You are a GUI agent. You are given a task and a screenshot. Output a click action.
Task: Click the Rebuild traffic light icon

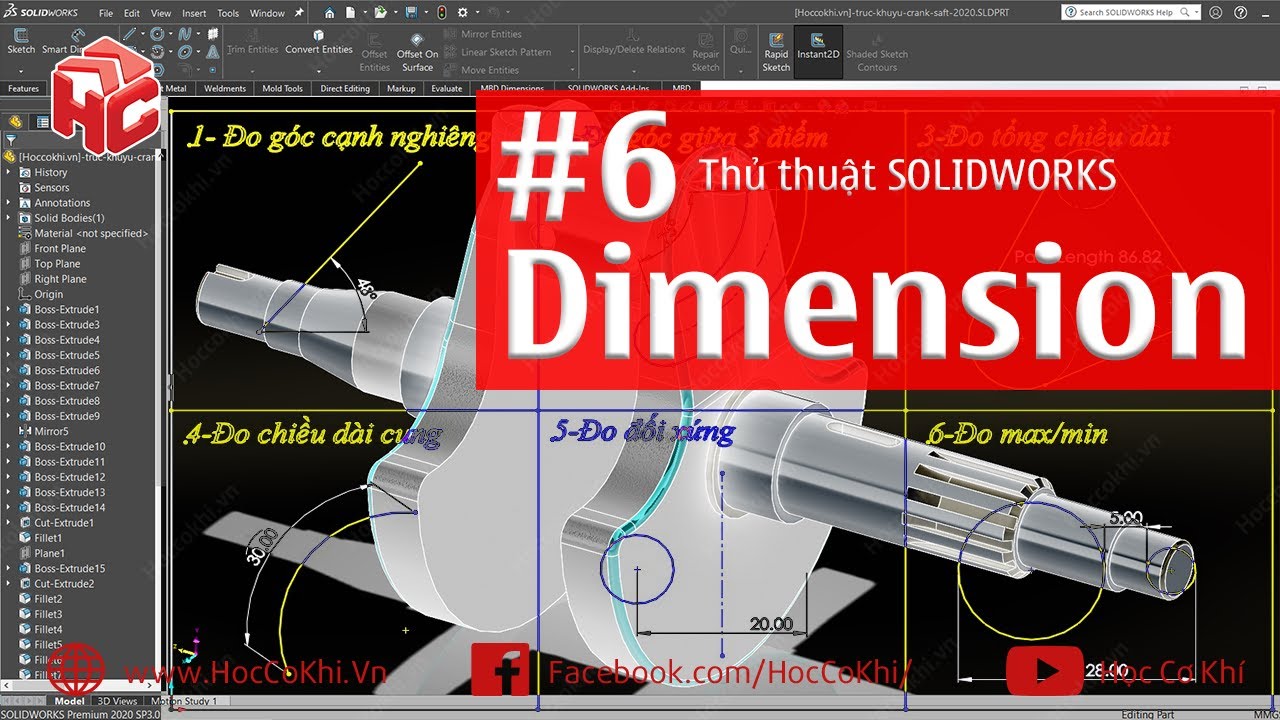coord(442,12)
